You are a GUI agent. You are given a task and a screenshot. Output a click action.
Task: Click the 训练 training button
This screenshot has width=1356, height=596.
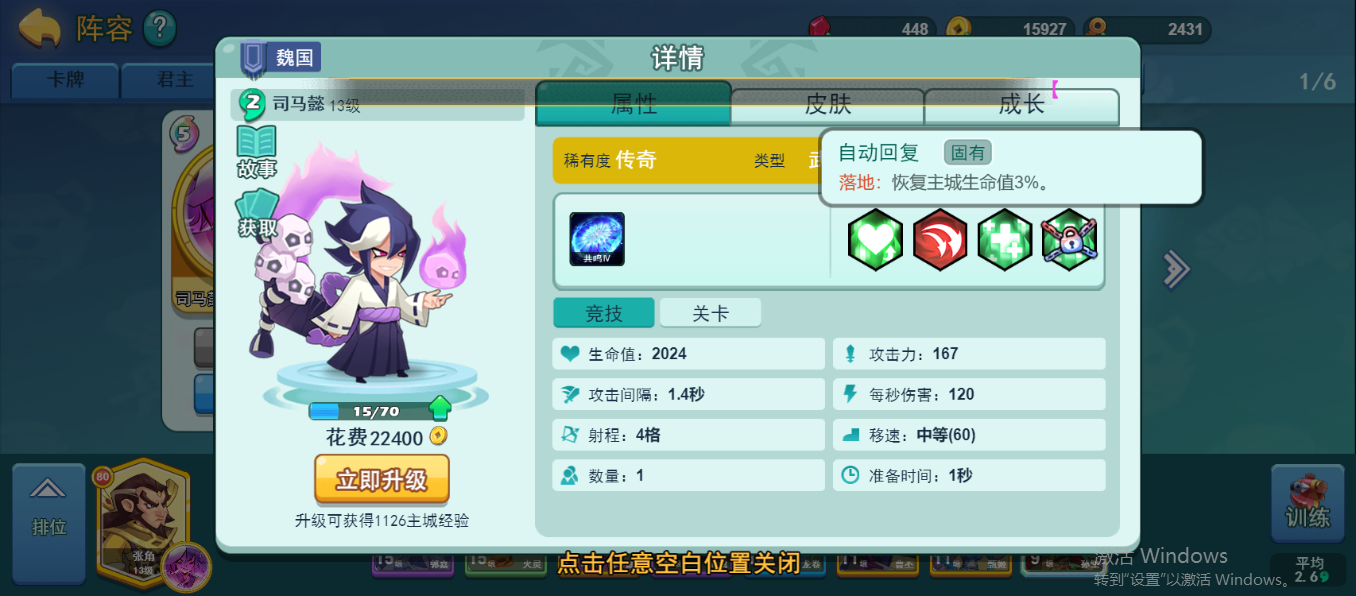pyautogui.click(x=1307, y=504)
